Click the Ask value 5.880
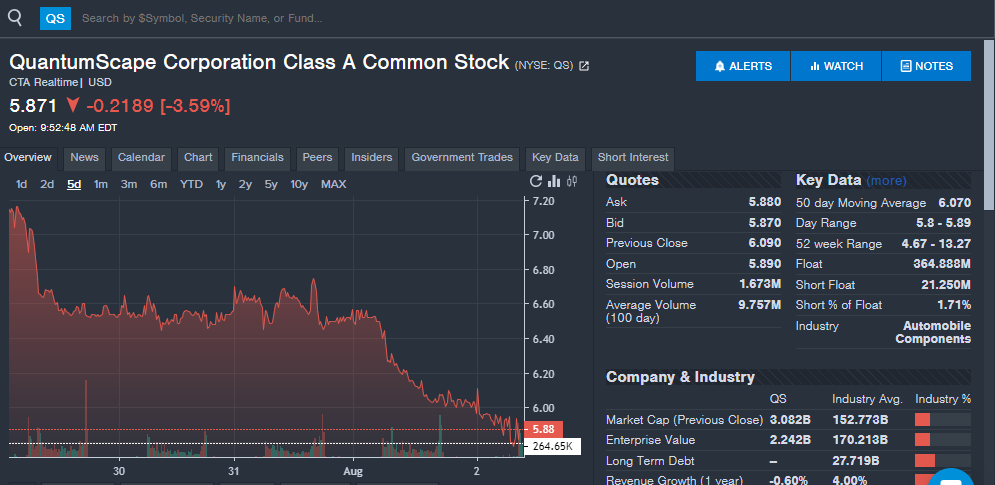 click(765, 203)
